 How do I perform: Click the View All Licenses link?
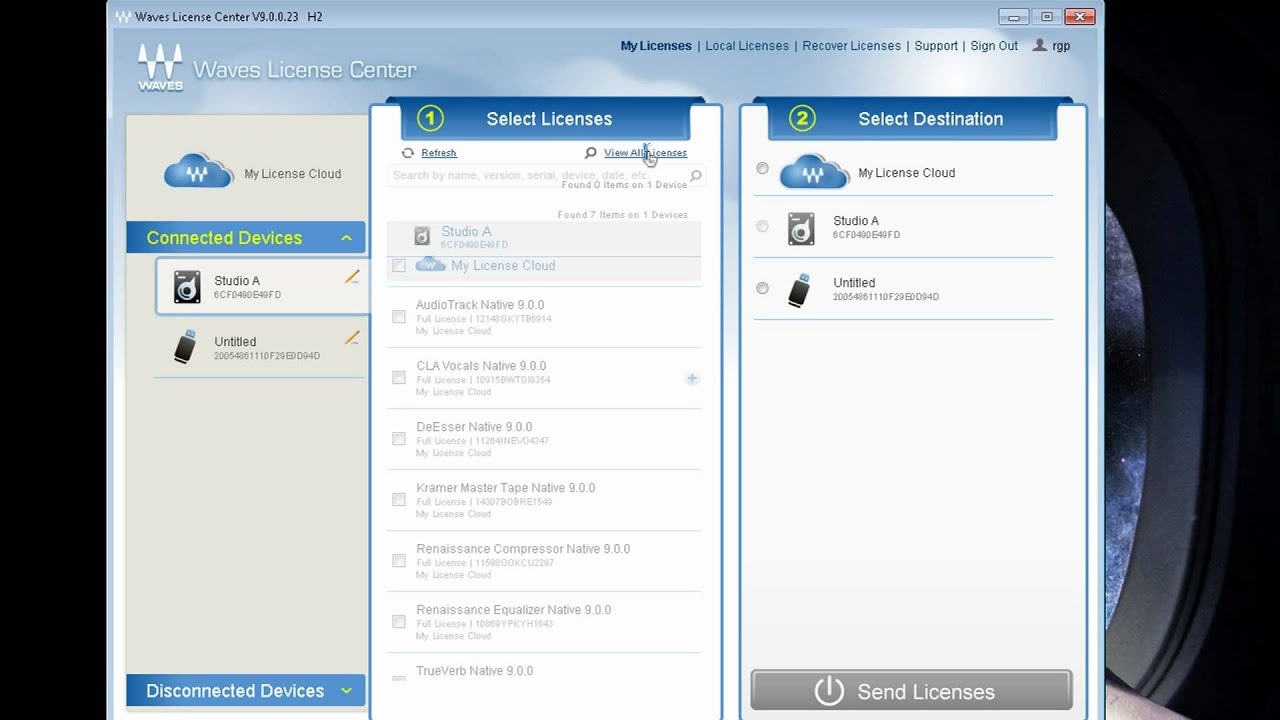[x=645, y=153]
